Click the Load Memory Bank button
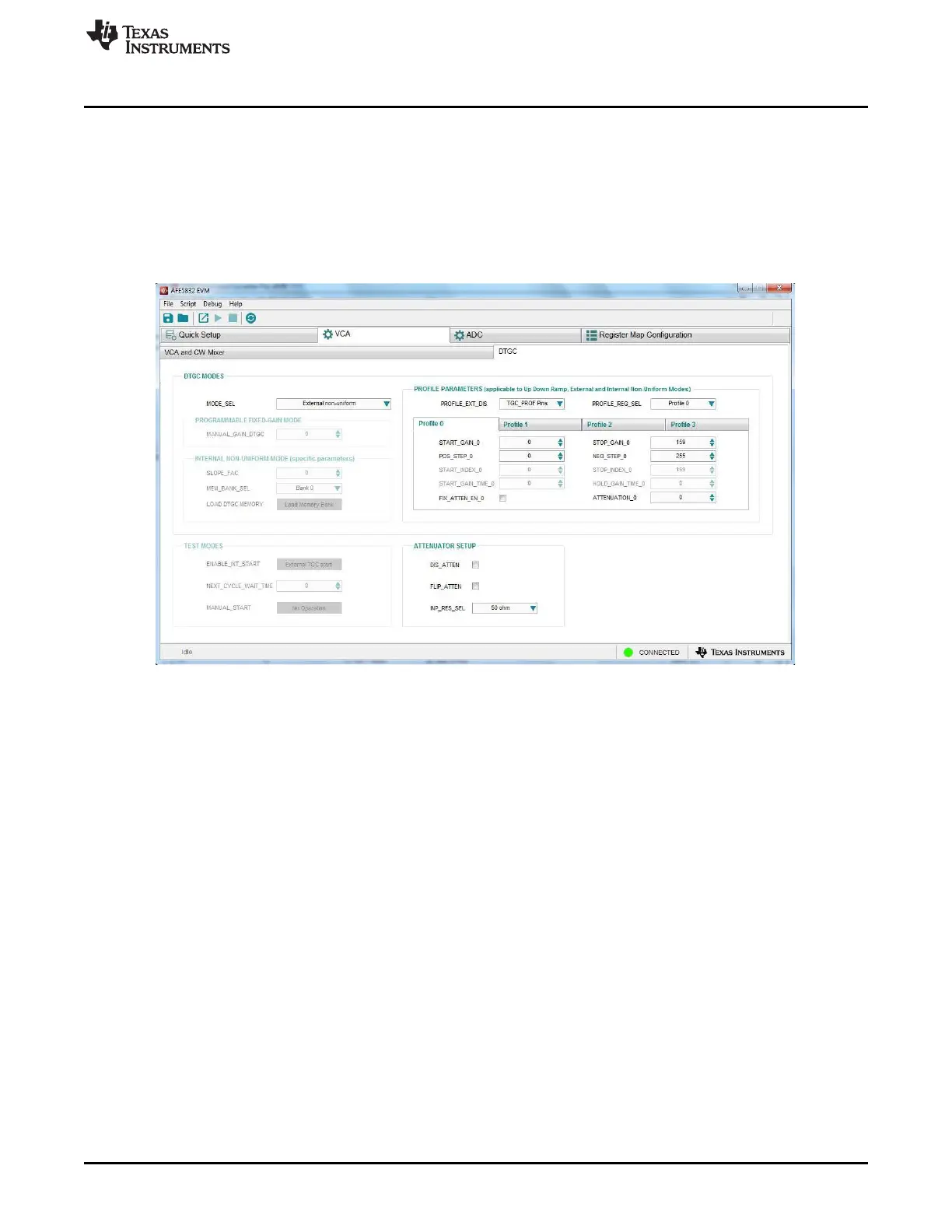The height and width of the screenshot is (1232, 952). point(309,505)
